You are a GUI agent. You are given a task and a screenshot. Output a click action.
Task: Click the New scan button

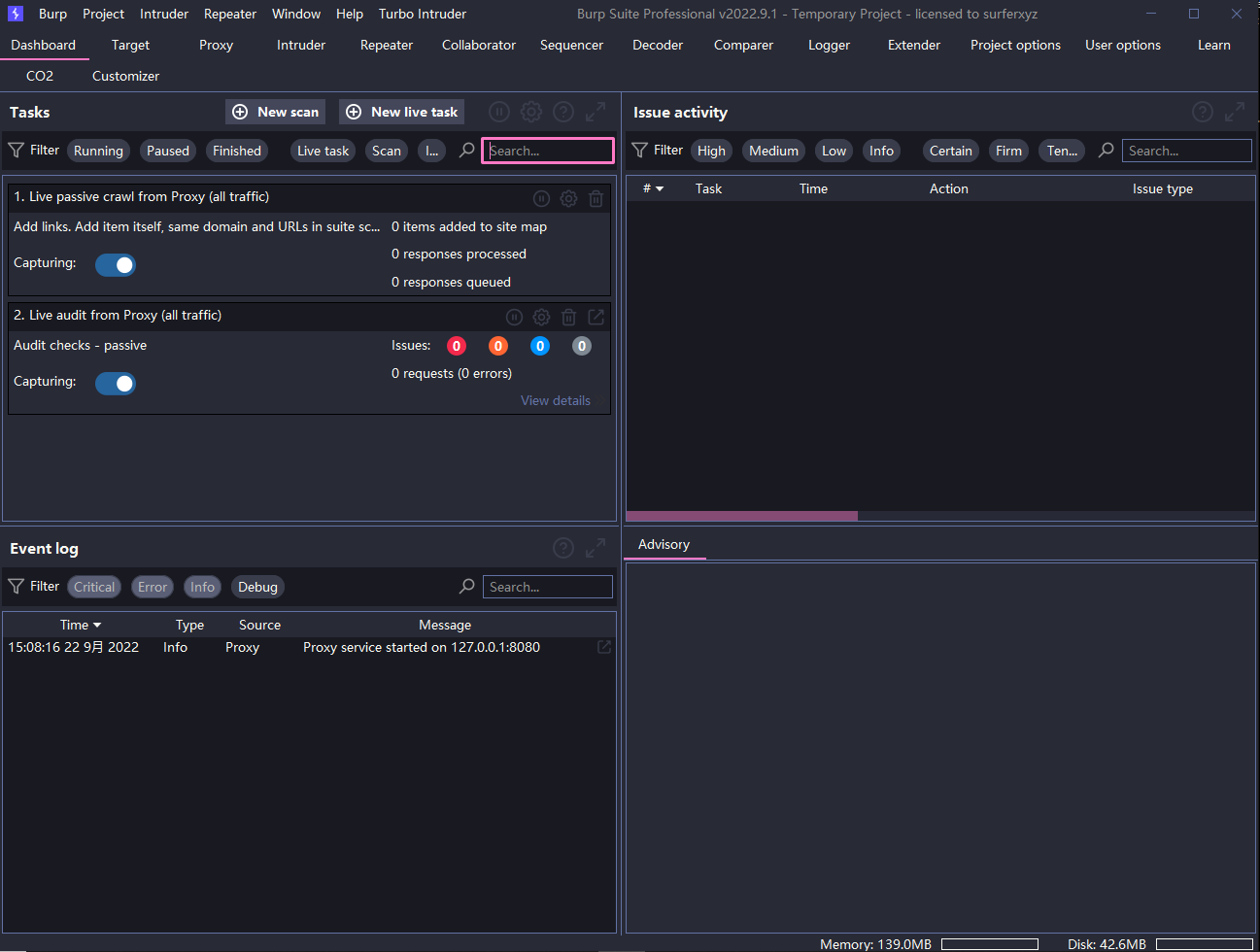[278, 112]
